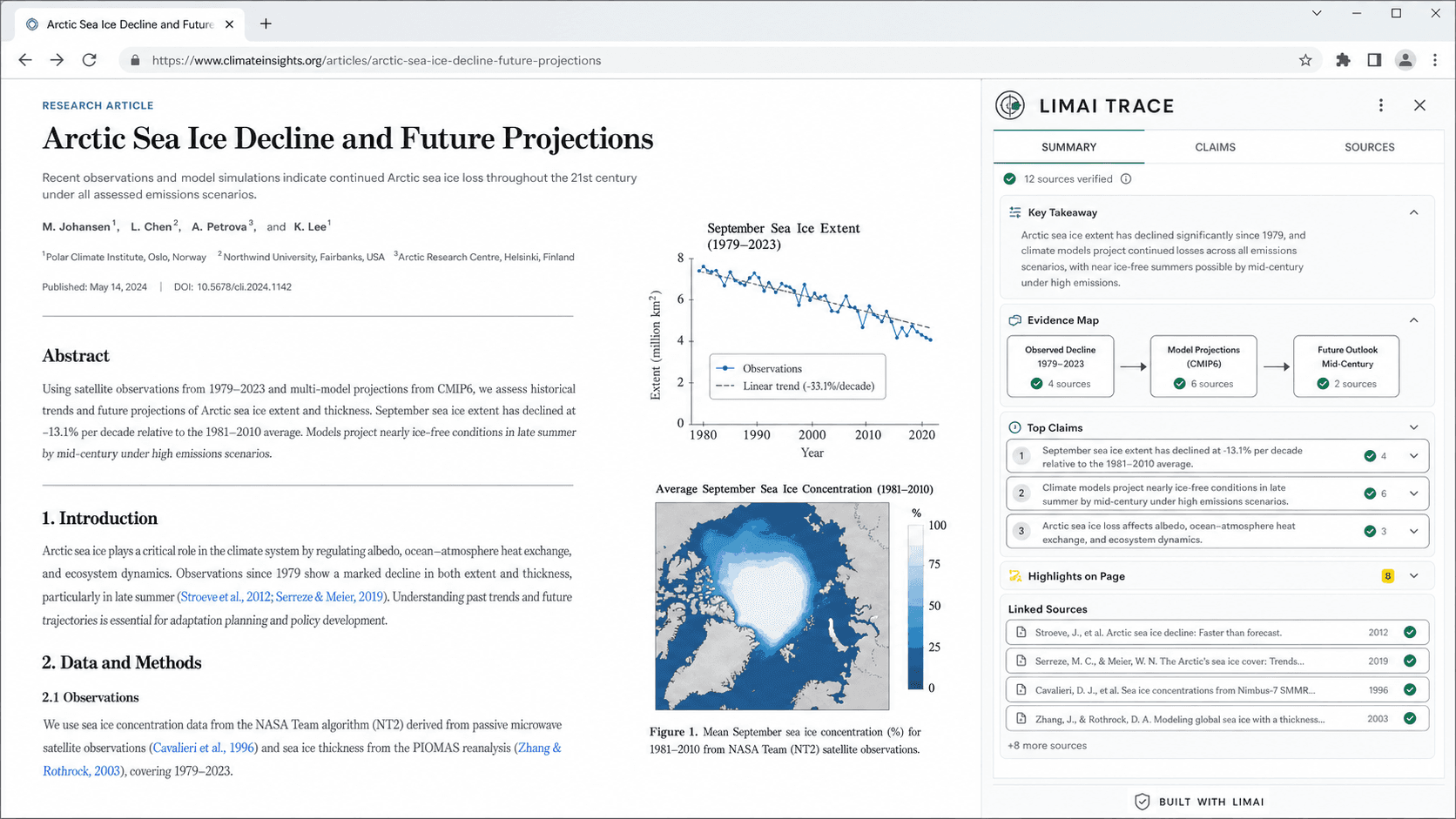Screen dimensions: 1456x819
Task: Click the yellow 8 highlights badge
Action: tap(1388, 576)
